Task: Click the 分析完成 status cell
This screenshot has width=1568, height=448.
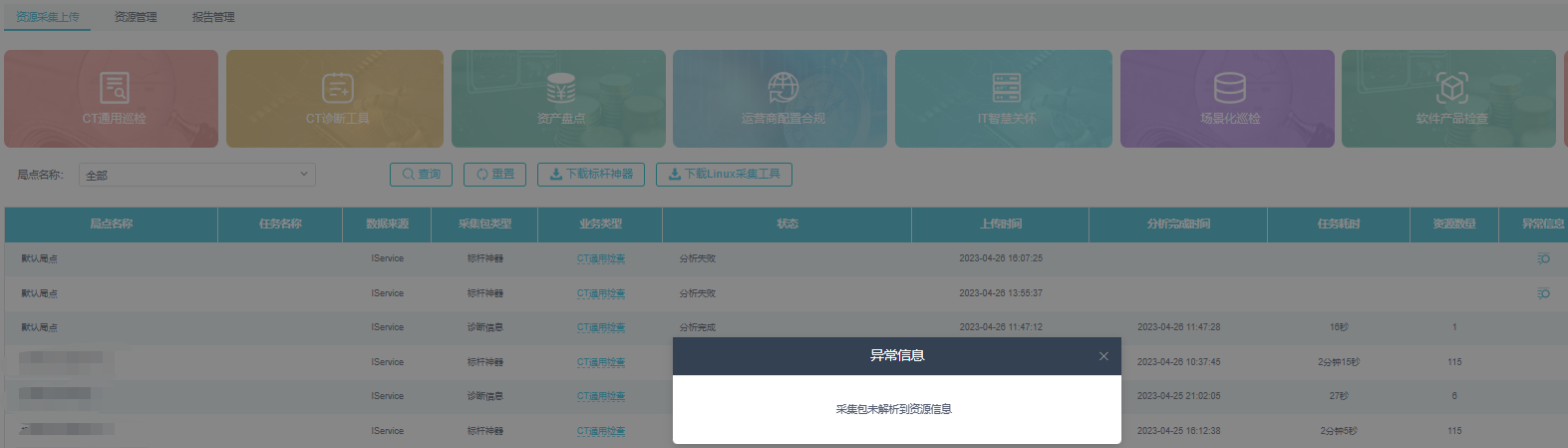Action: pyautogui.click(x=698, y=327)
